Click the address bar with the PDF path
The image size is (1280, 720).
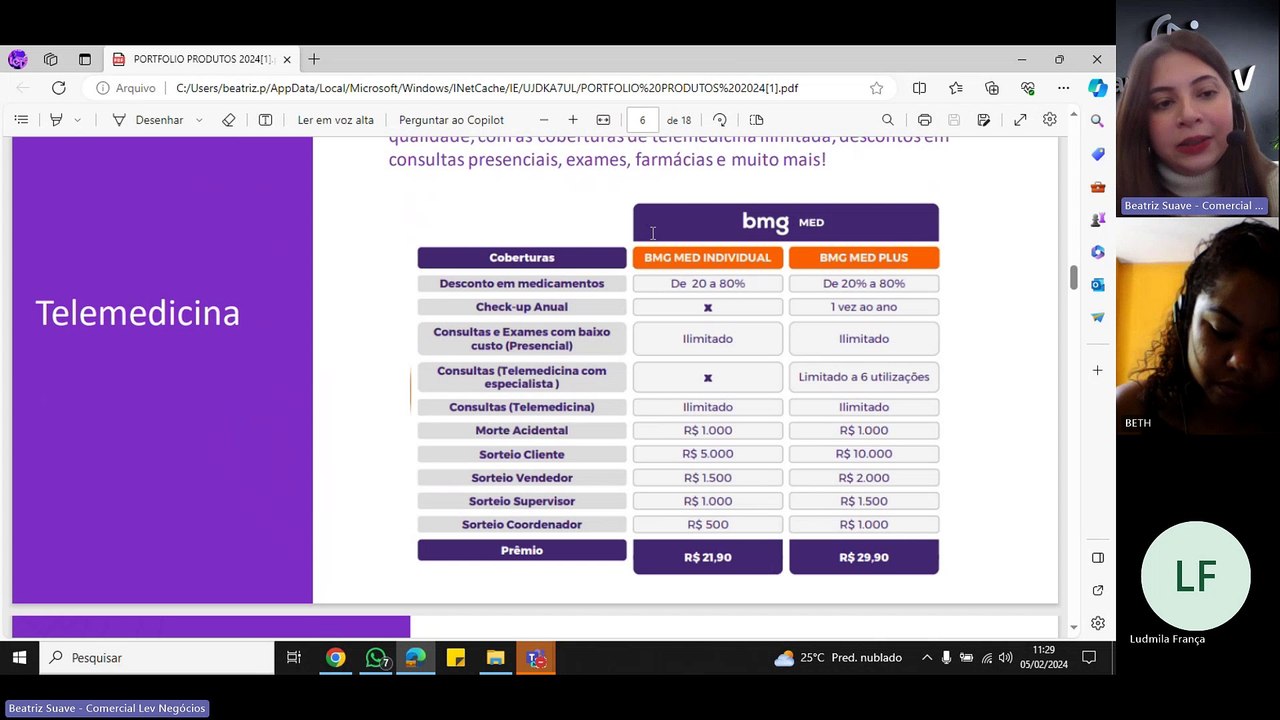[487, 88]
